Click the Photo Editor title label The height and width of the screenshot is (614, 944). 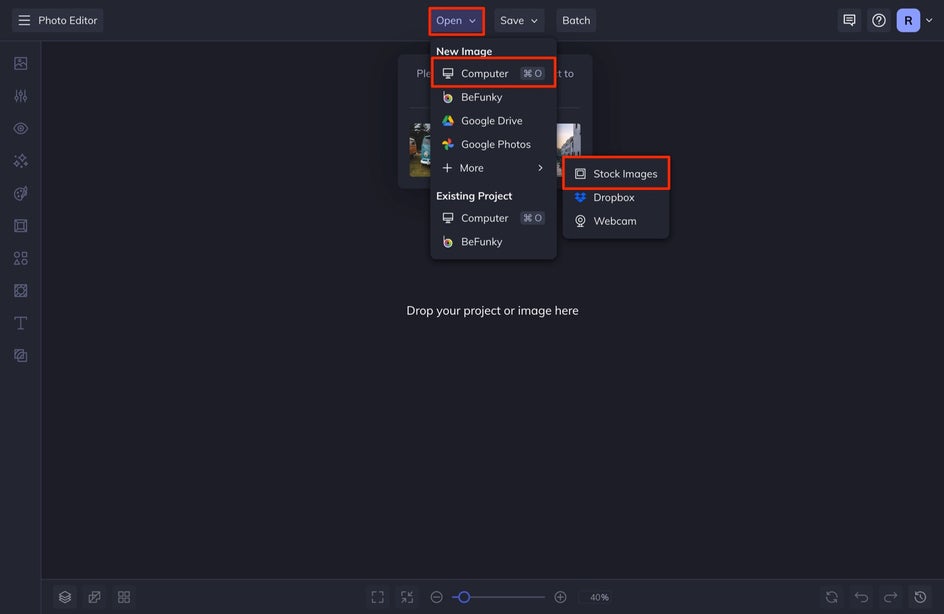point(67,20)
